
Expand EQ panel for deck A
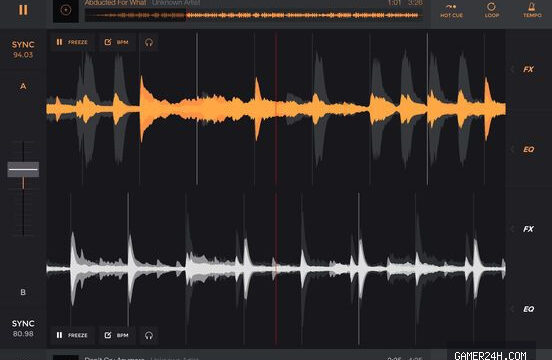tap(528, 150)
